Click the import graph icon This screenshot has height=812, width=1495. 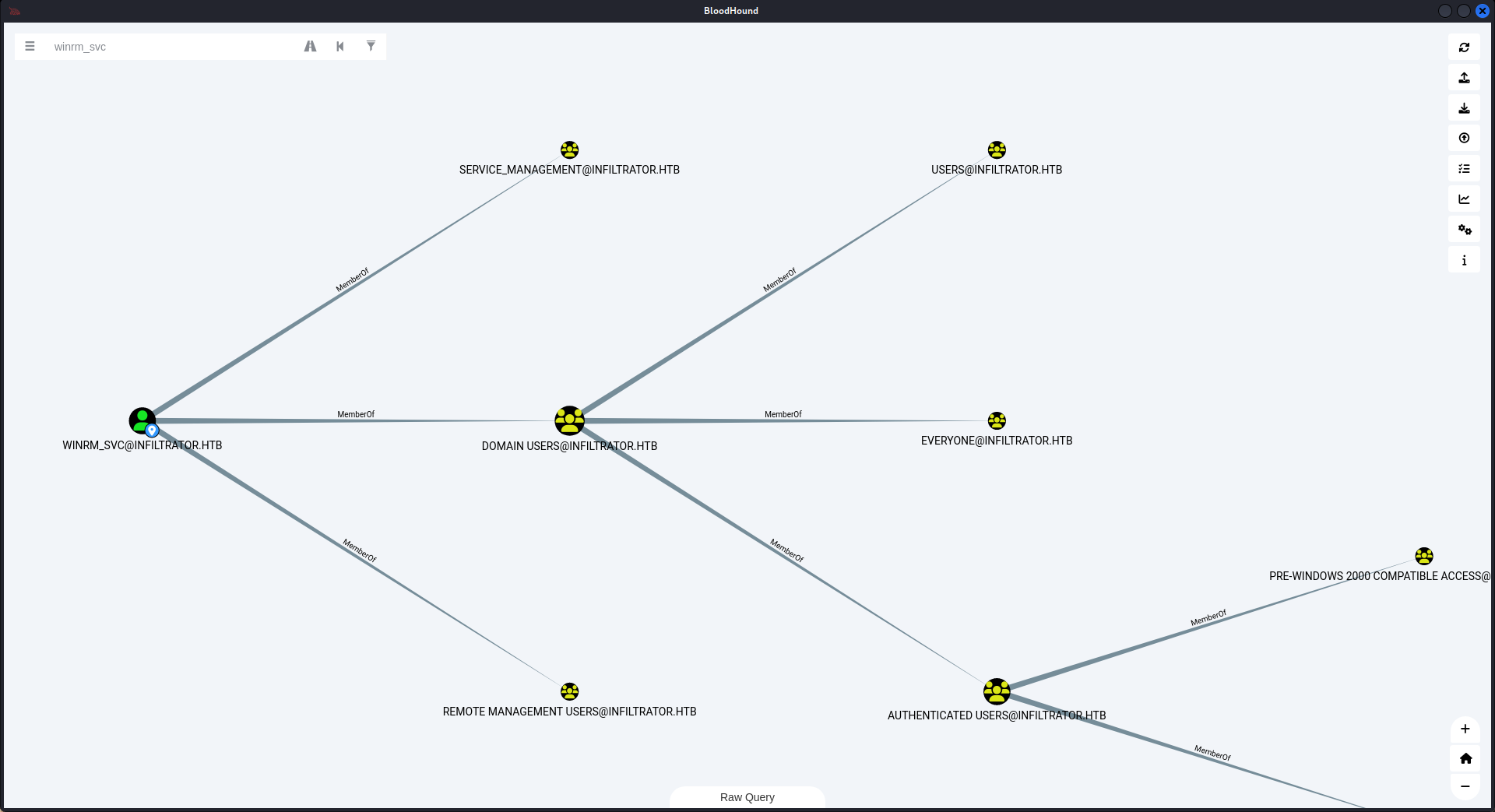click(x=1464, y=108)
